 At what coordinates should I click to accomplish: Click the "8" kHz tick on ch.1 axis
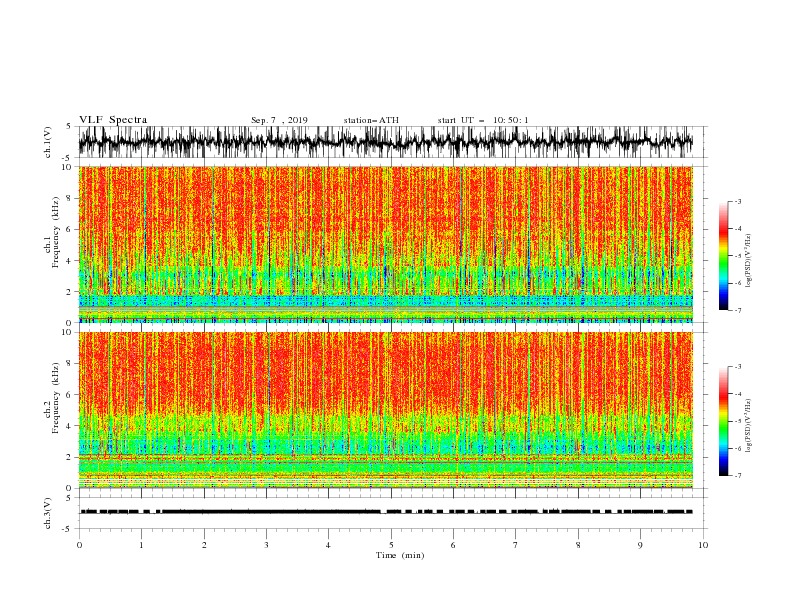tap(71, 198)
